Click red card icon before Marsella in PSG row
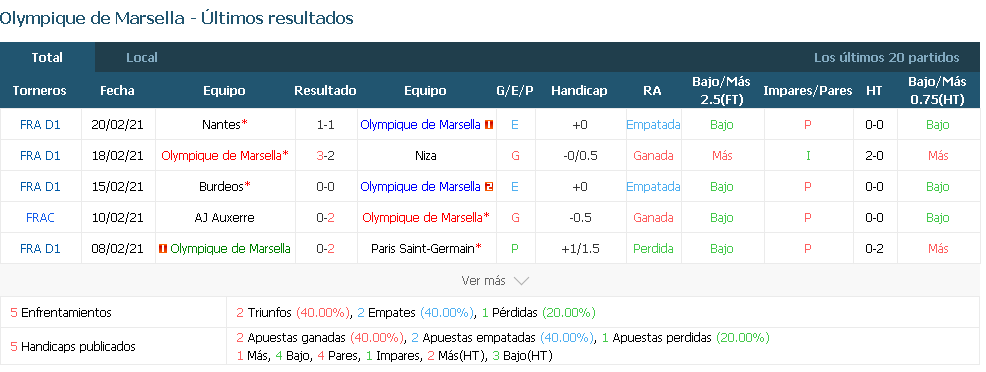 (x=163, y=249)
